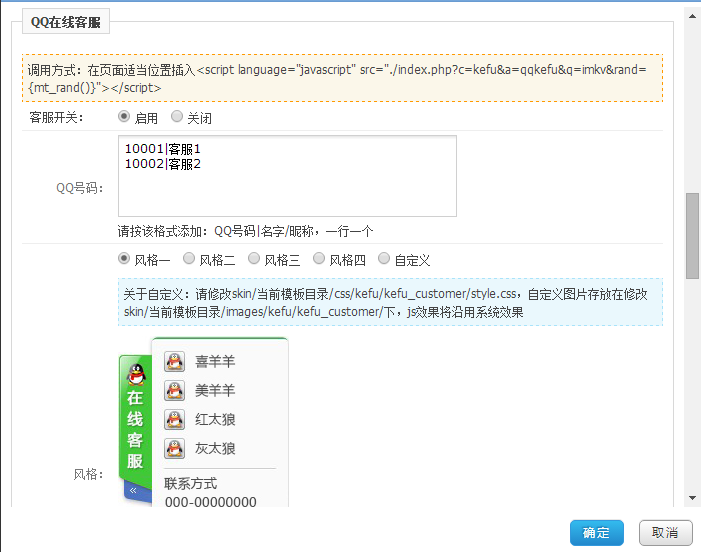Choose the 风格四 style option
The image size is (701, 552).
(319, 259)
